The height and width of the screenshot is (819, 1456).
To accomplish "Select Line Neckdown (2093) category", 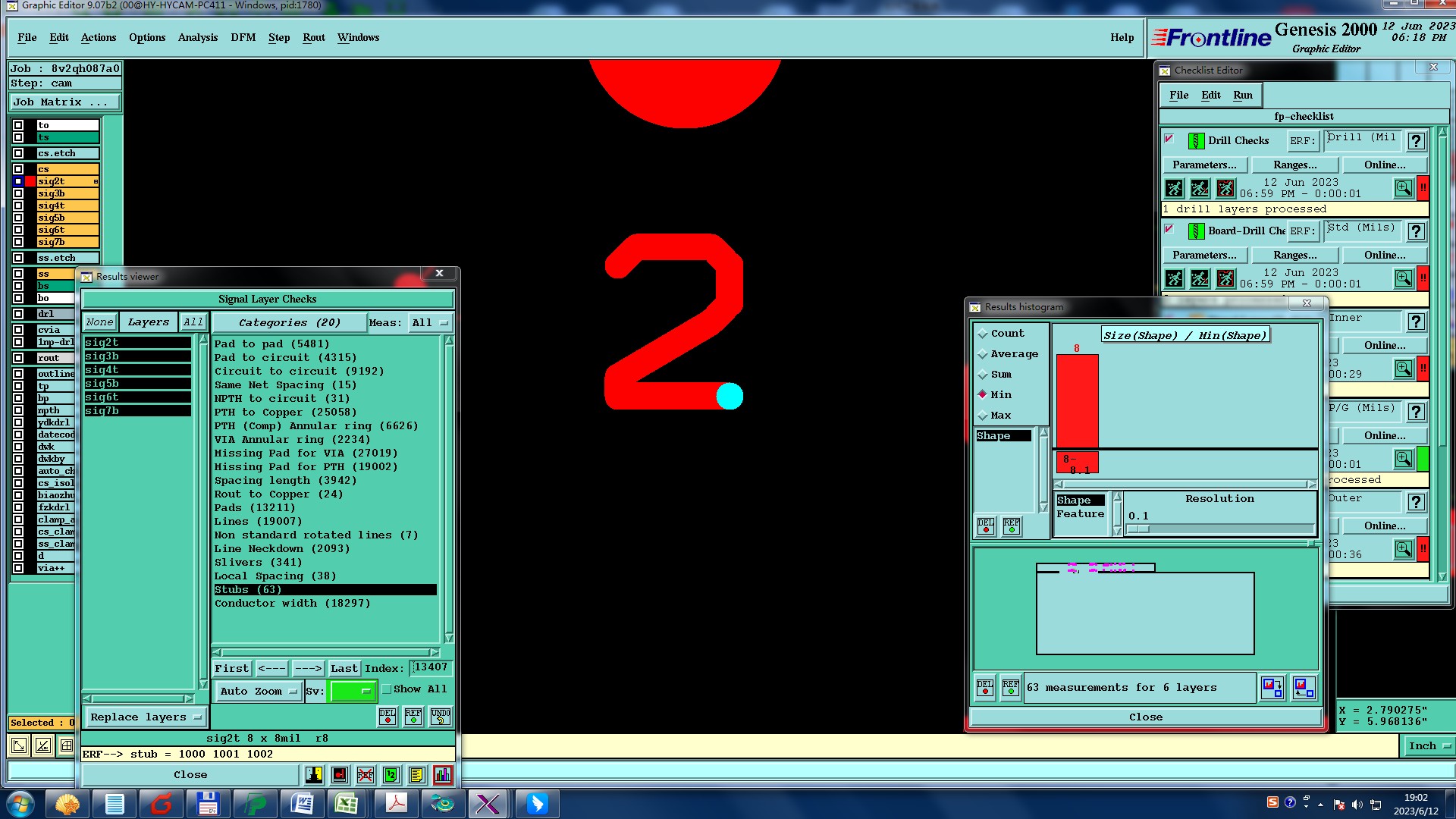I will tap(282, 549).
